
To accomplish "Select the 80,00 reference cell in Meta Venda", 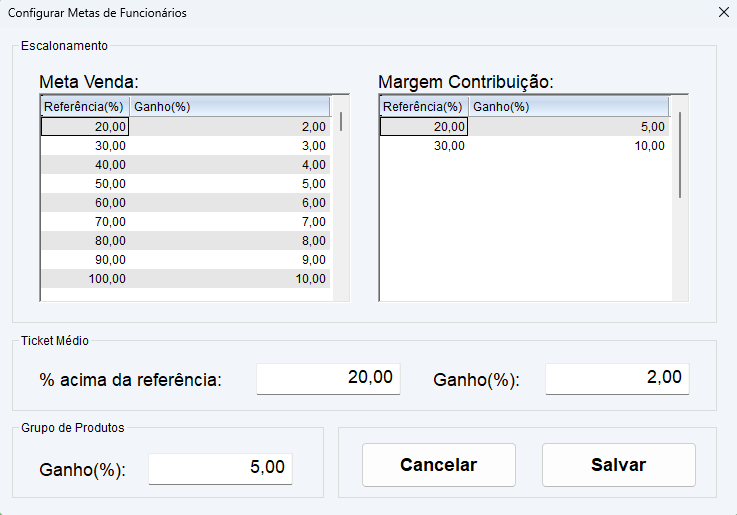I will point(85,241).
